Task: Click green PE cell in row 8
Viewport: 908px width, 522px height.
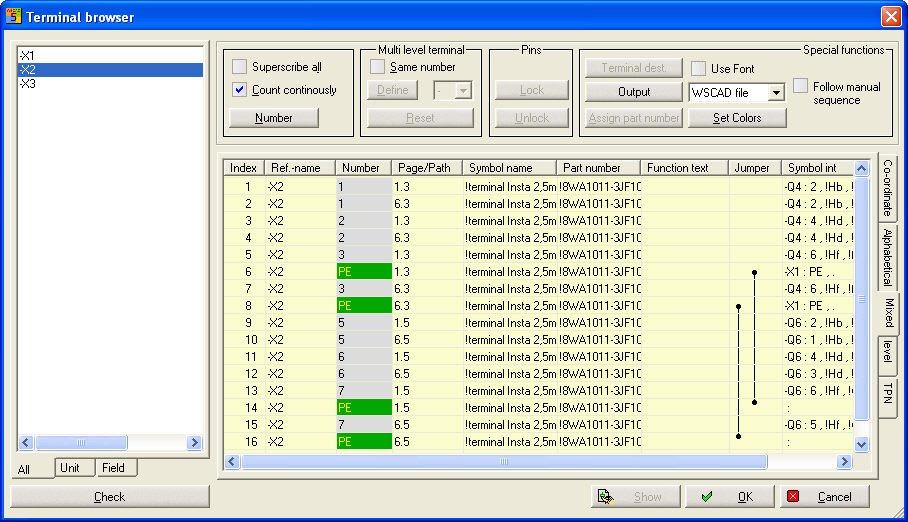Action: [364, 305]
